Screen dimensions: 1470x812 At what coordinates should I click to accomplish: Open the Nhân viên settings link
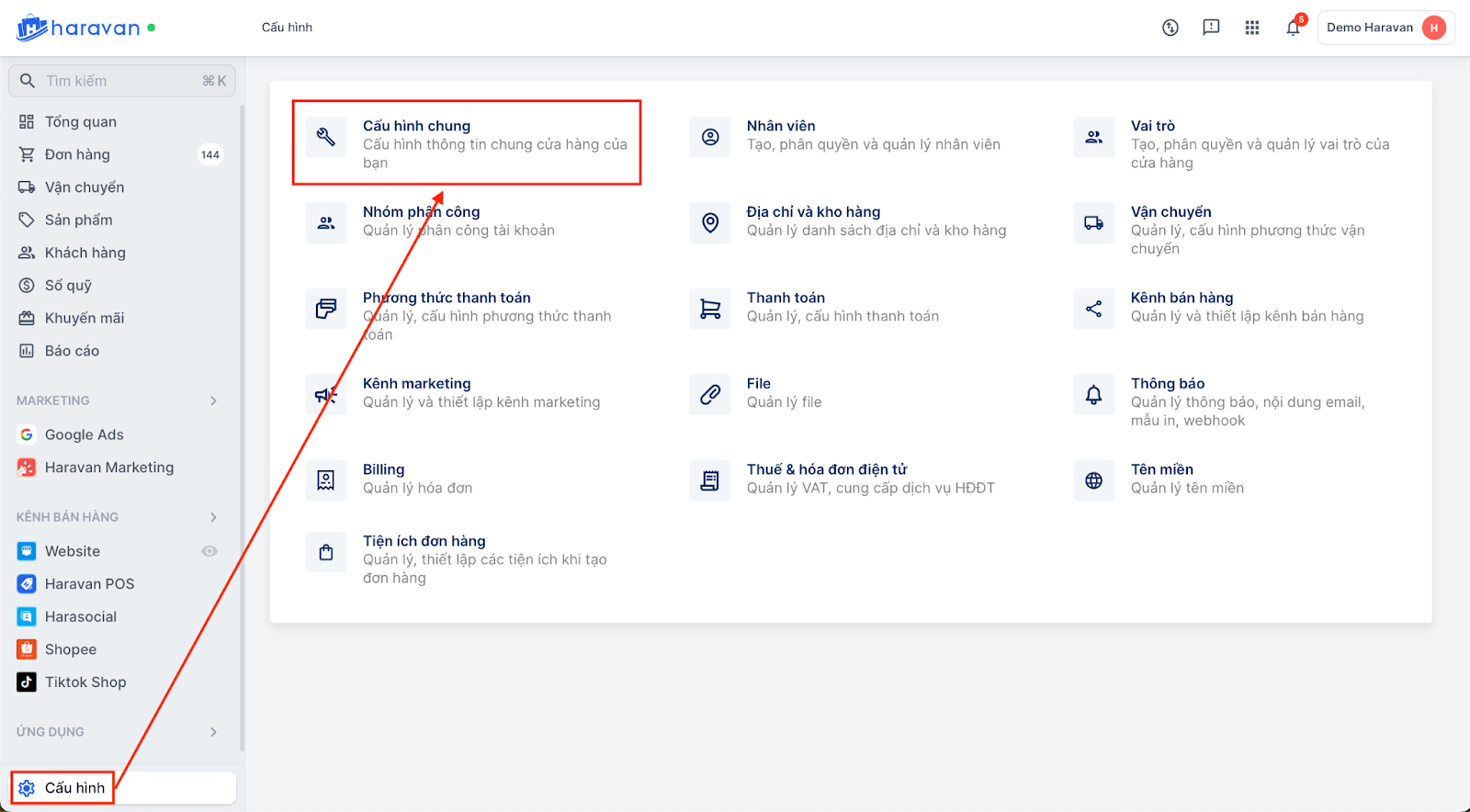[x=781, y=126]
